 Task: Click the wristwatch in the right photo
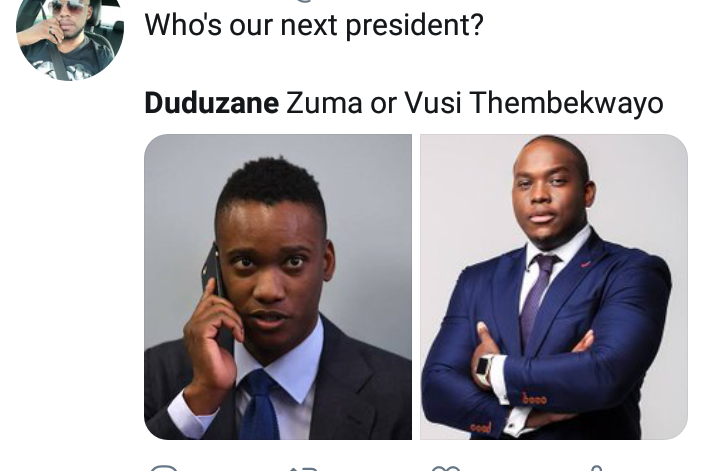pyautogui.click(x=485, y=370)
